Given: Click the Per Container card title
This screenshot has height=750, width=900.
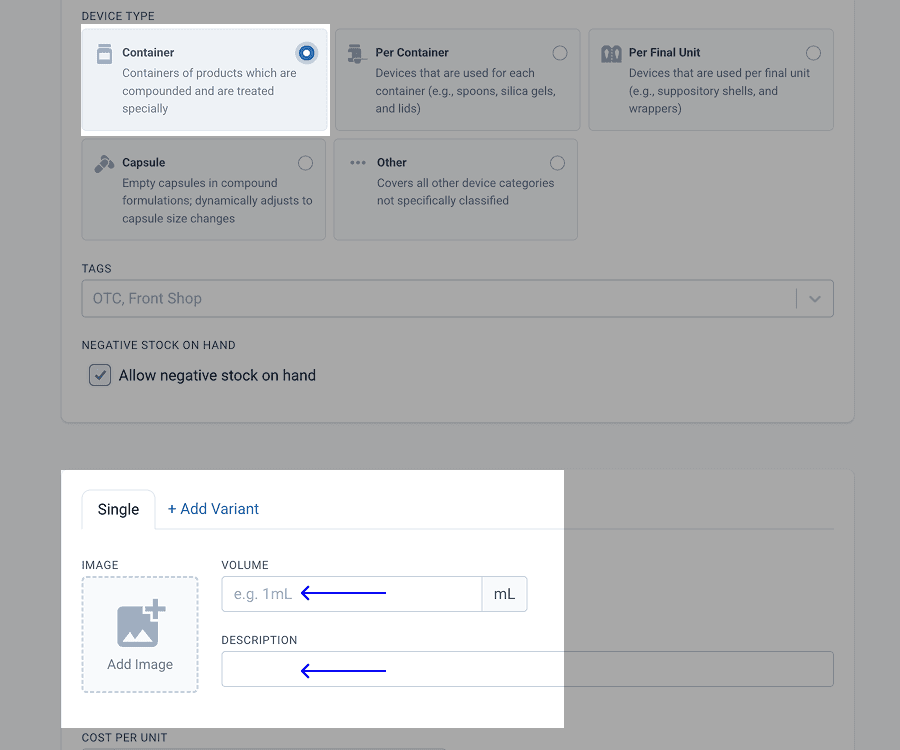Looking at the screenshot, I should click(x=412, y=53).
